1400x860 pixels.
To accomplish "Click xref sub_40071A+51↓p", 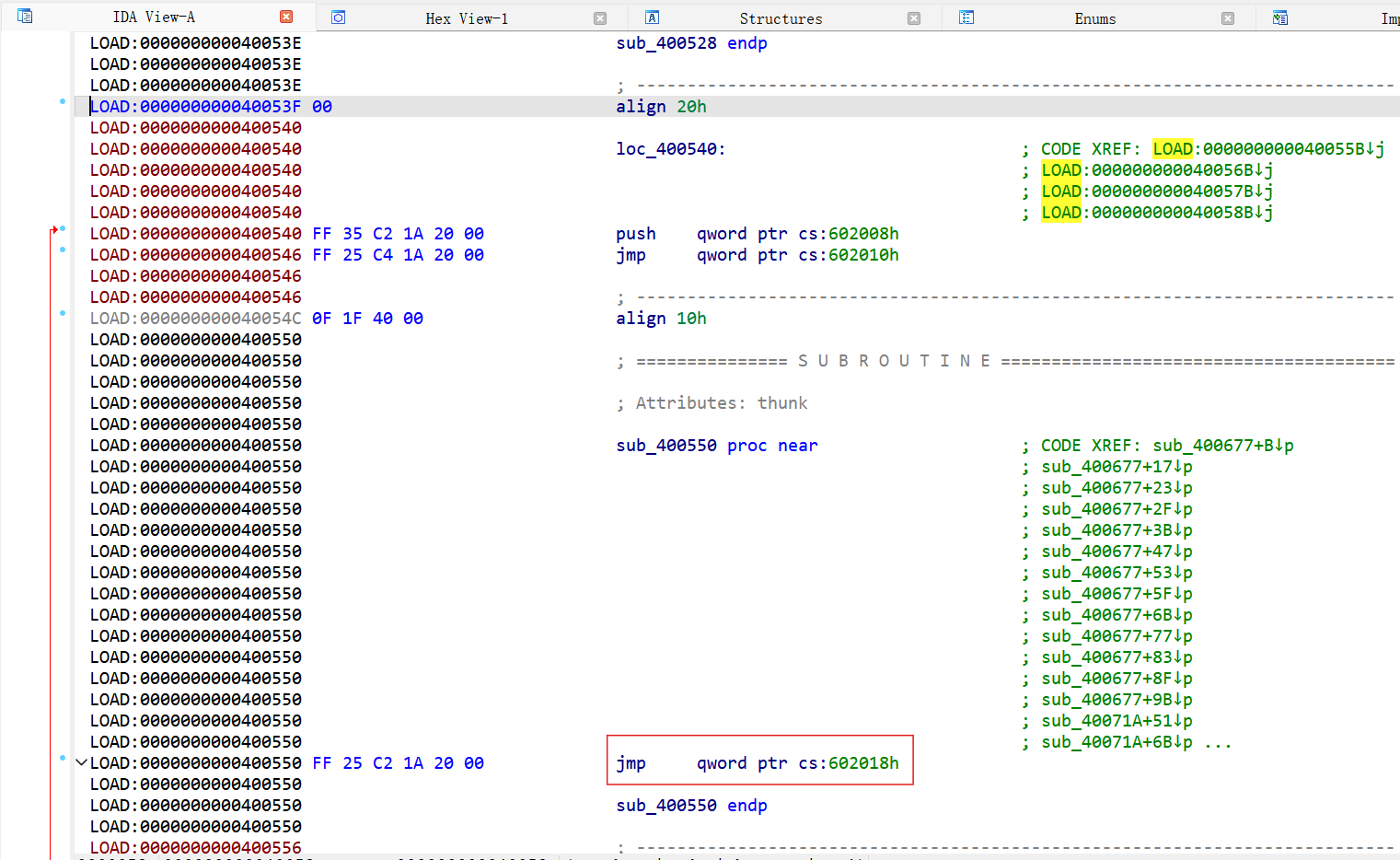I will [1117, 721].
